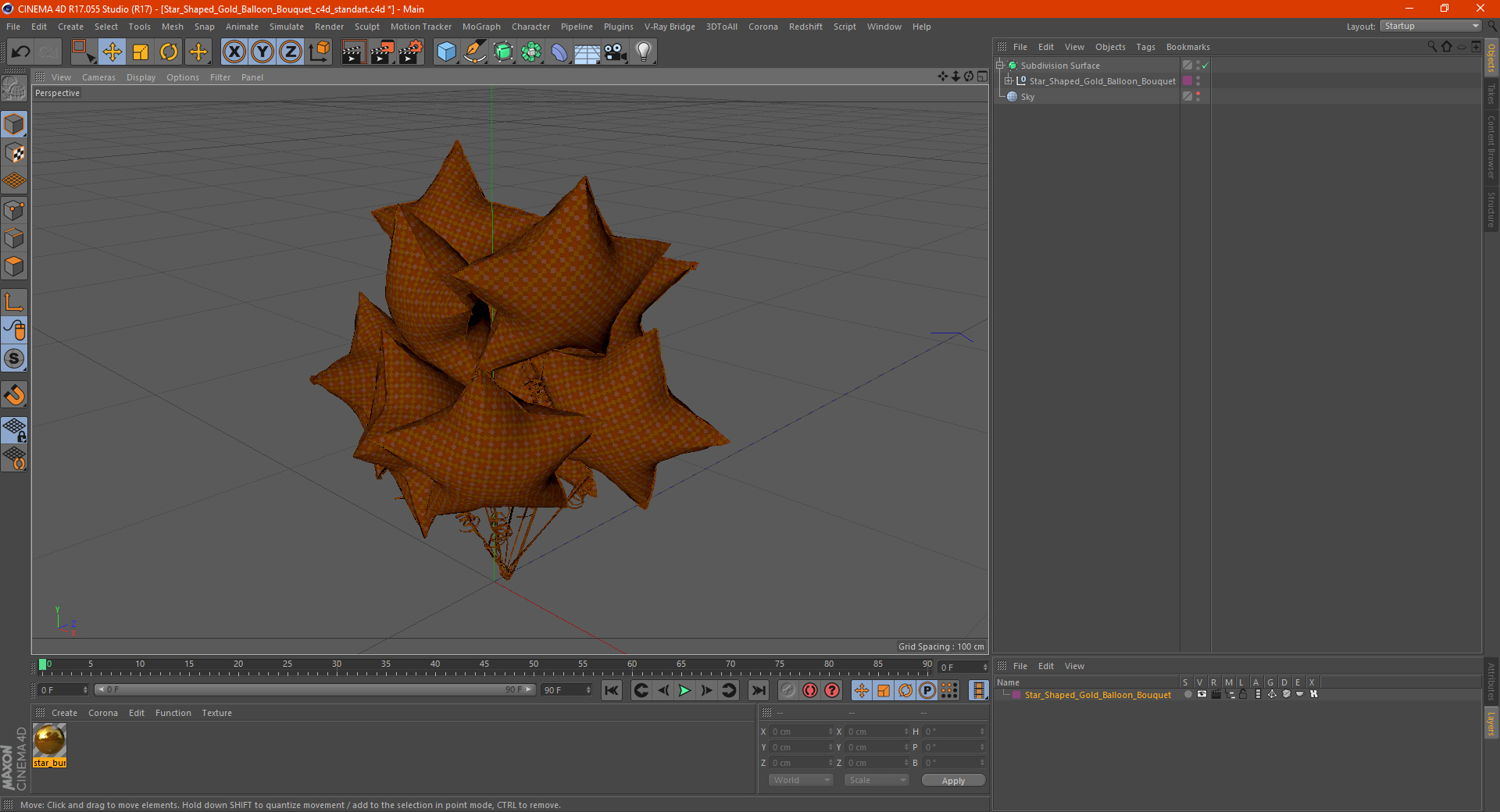
Task: Open the material manager Texture menu
Action: [216, 713]
